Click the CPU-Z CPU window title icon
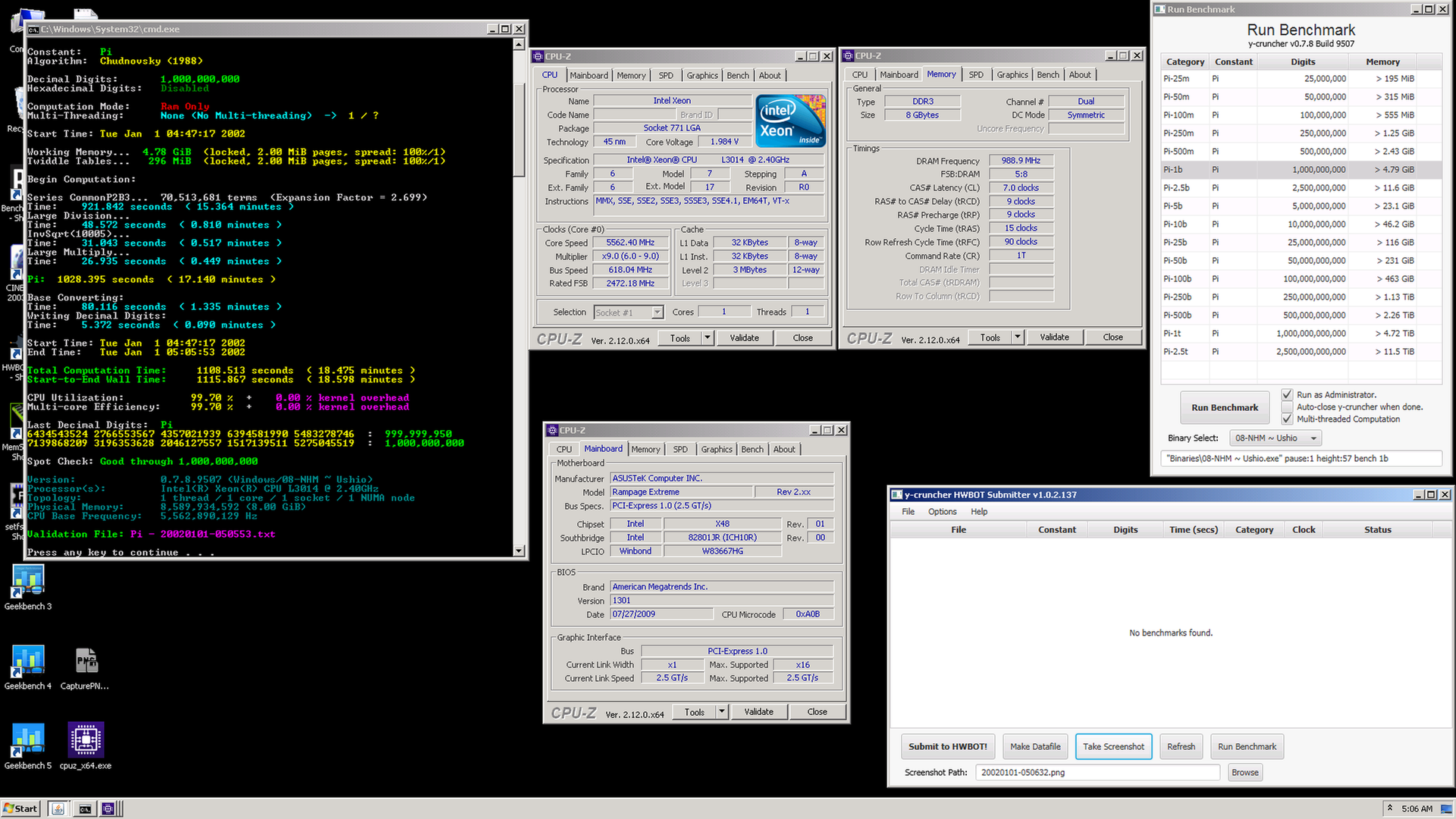Image resolution: width=1456 pixels, height=819 pixels. [538, 56]
